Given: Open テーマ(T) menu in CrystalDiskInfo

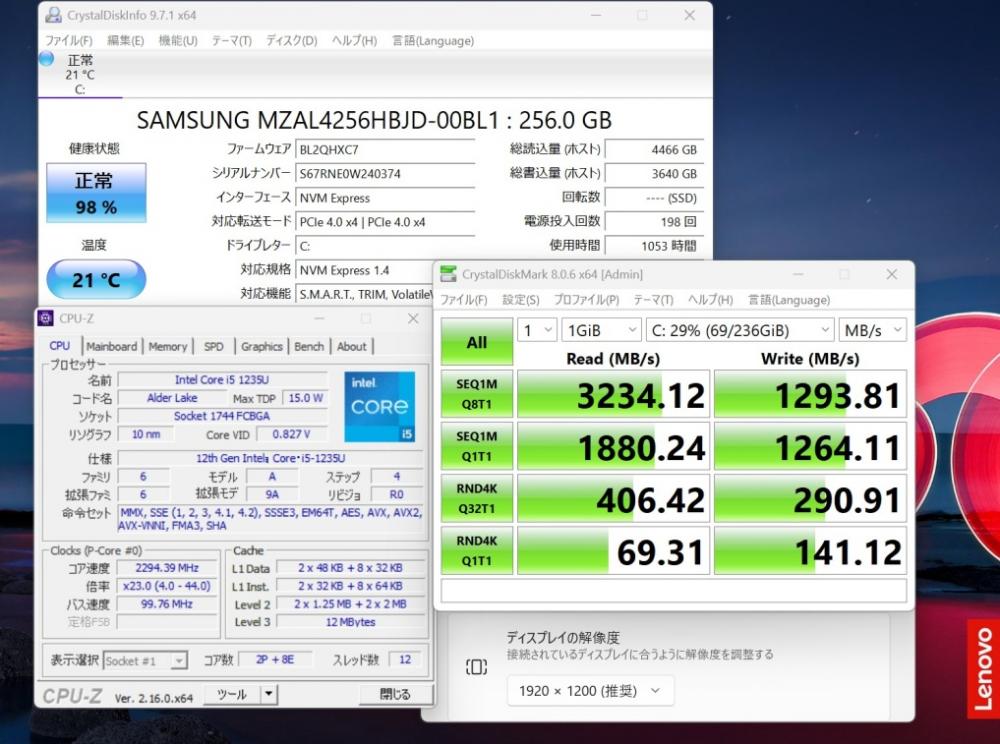Looking at the screenshot, I should 232,41.
